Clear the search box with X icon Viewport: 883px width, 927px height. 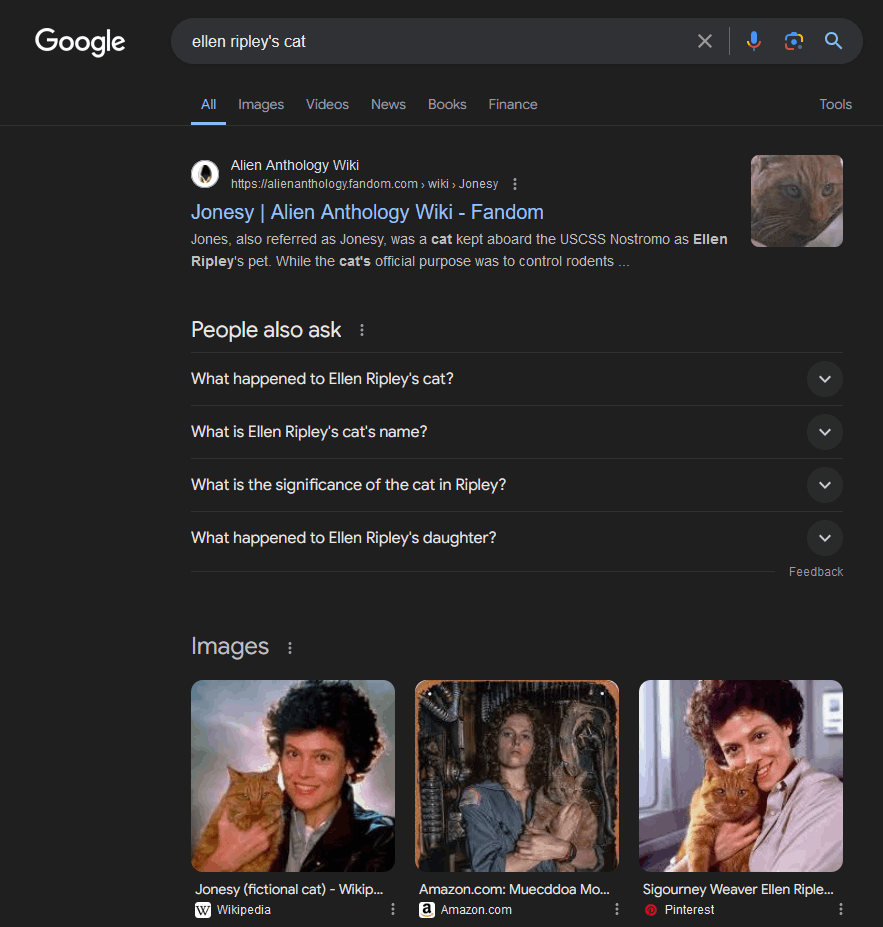(705, 41)
